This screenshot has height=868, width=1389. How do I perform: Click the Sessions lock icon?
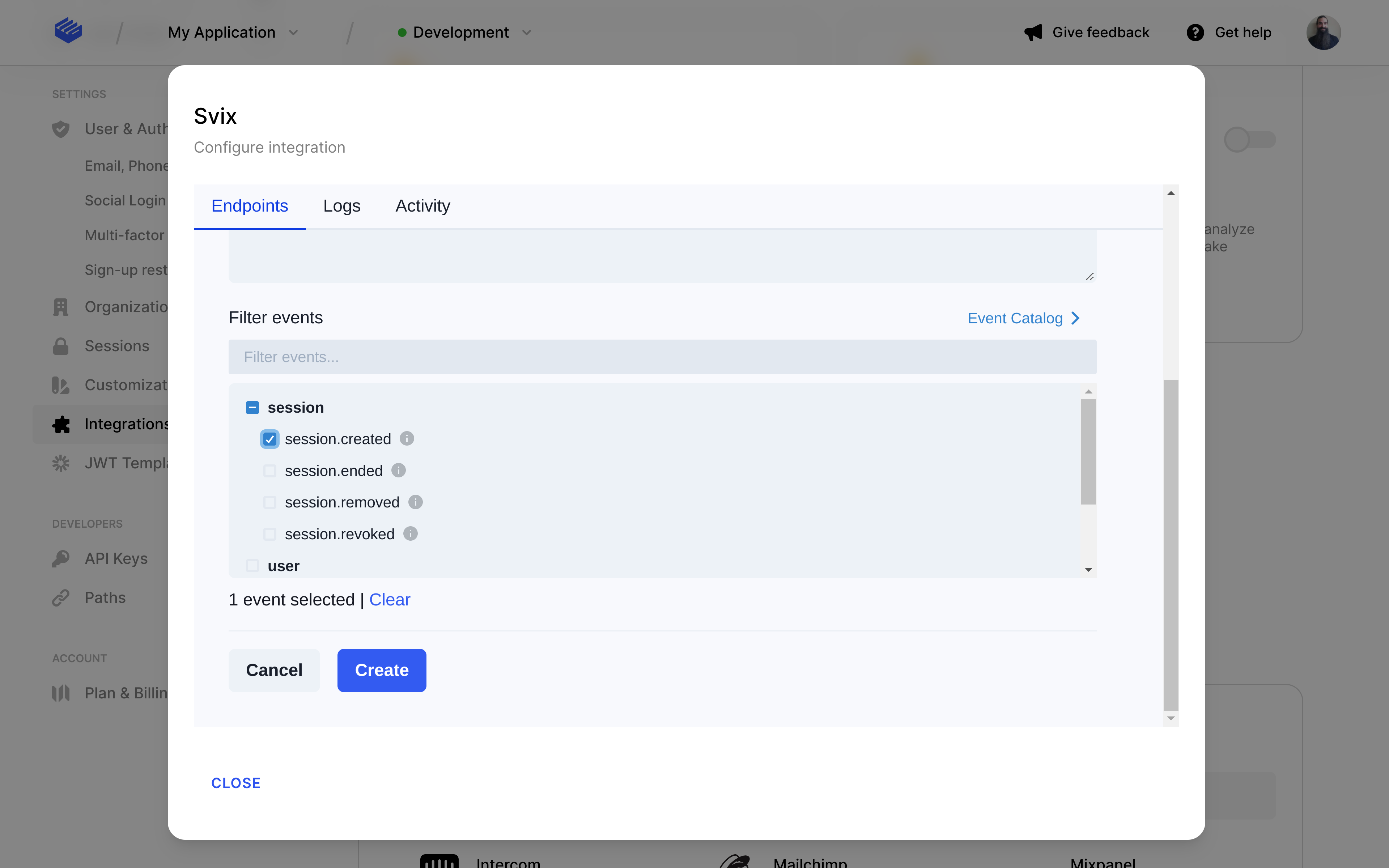pyautogui.click(x=61, y=346)
